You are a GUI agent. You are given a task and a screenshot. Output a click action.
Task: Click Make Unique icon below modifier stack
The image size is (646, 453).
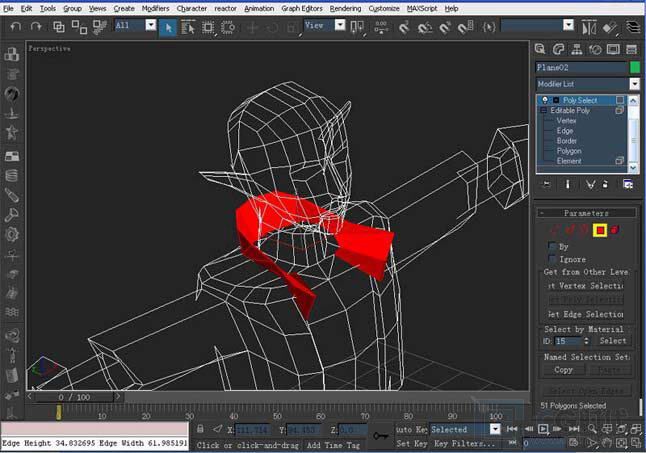tap(590, 184)
